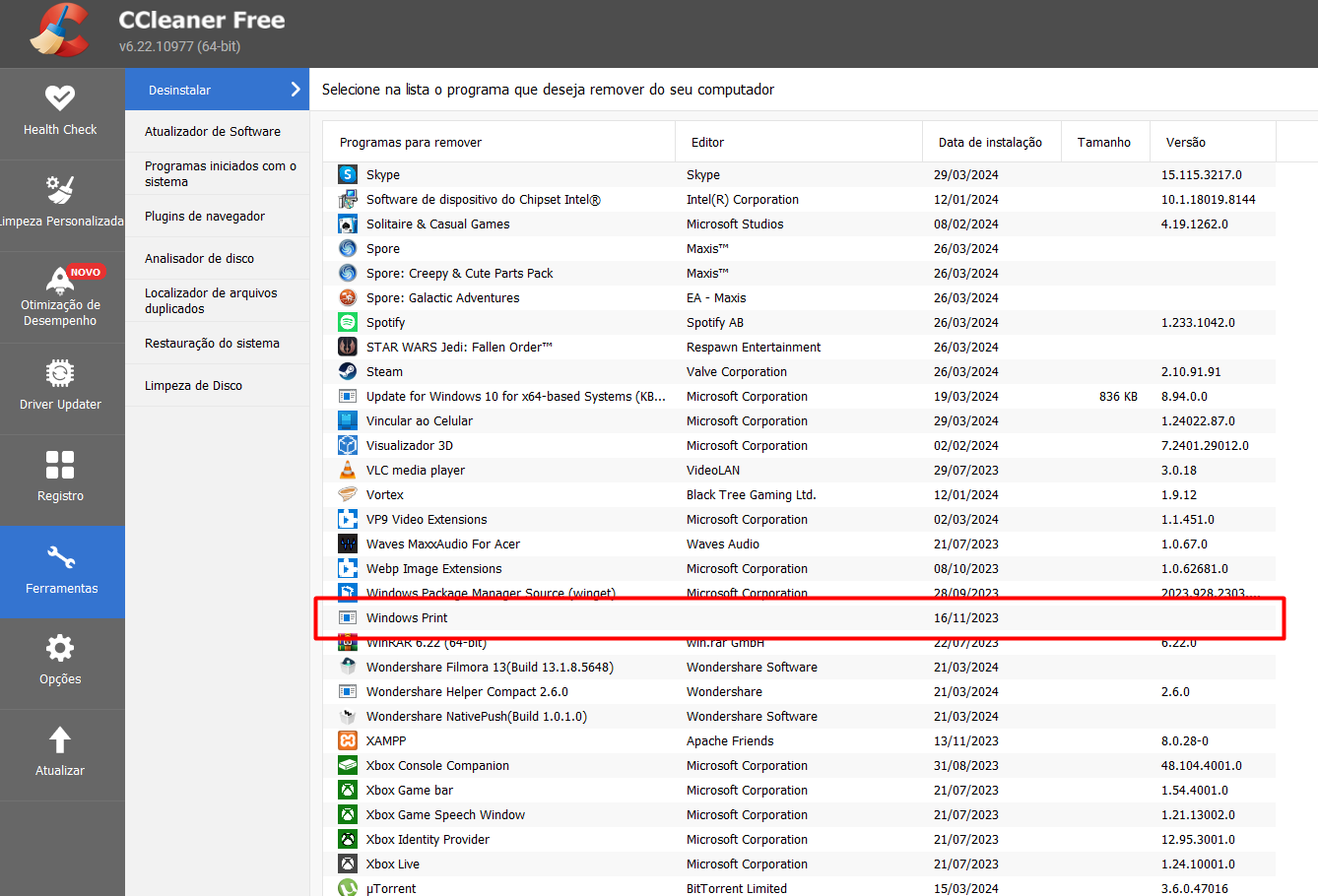This screenshot has width=1318, height=896.
Task: Click the VLC media player cone icon
Action: (x=348, y=470)
